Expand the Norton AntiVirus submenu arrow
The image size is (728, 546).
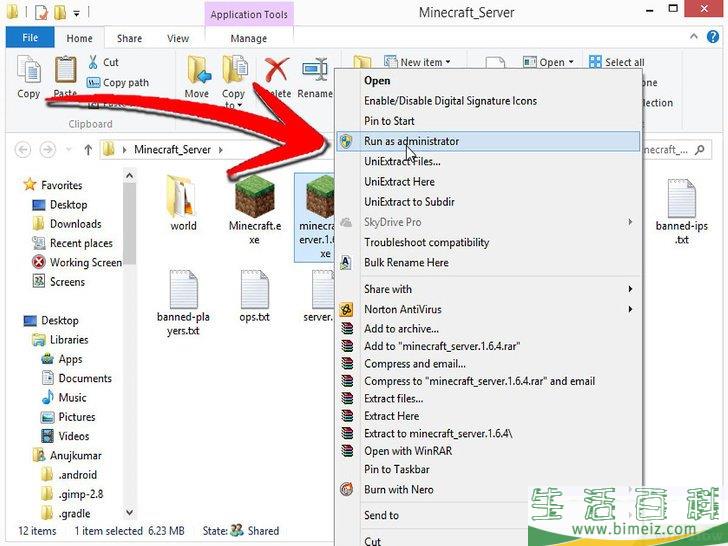point(630,309)
